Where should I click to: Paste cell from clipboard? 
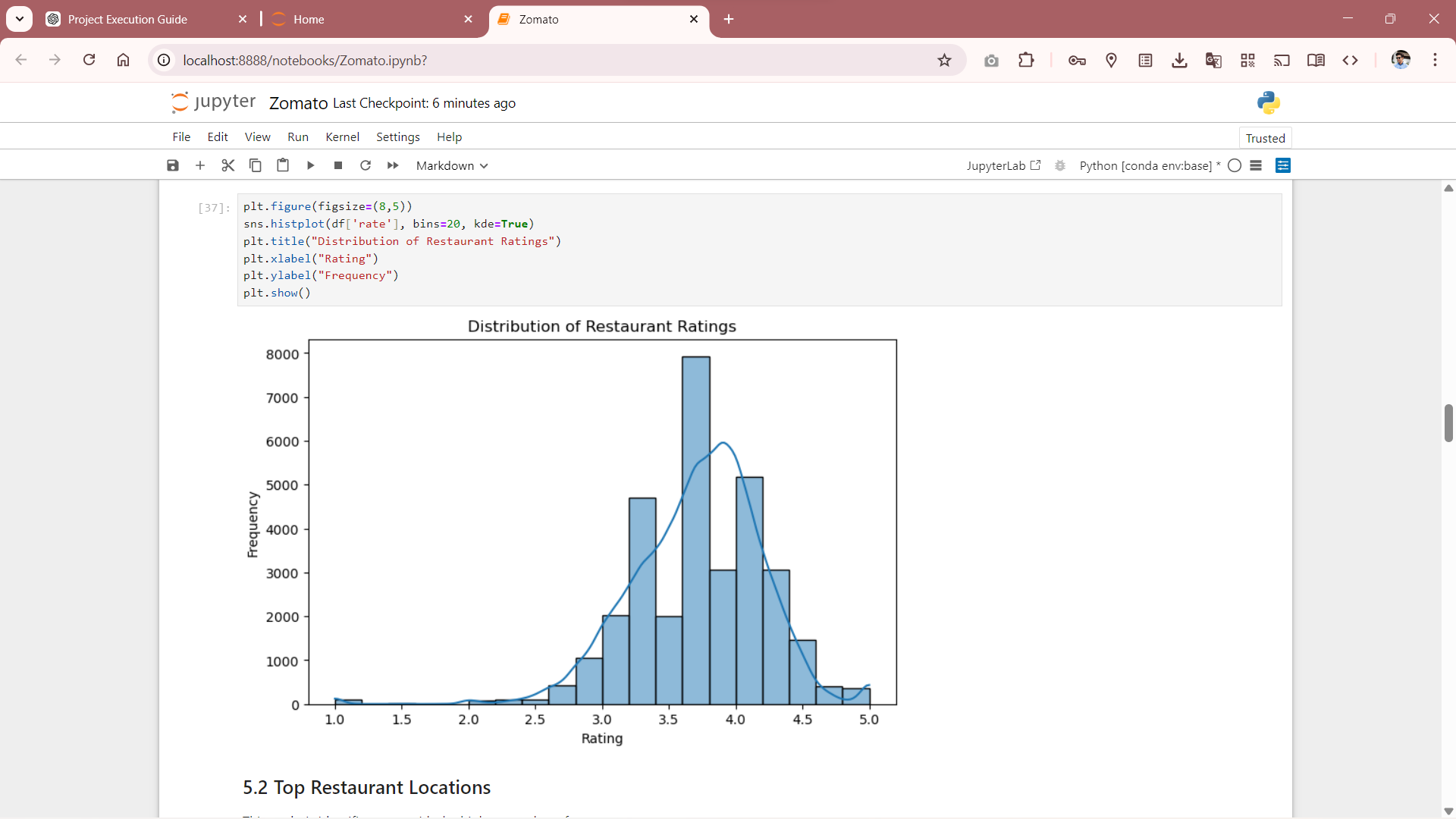[283, 165]
